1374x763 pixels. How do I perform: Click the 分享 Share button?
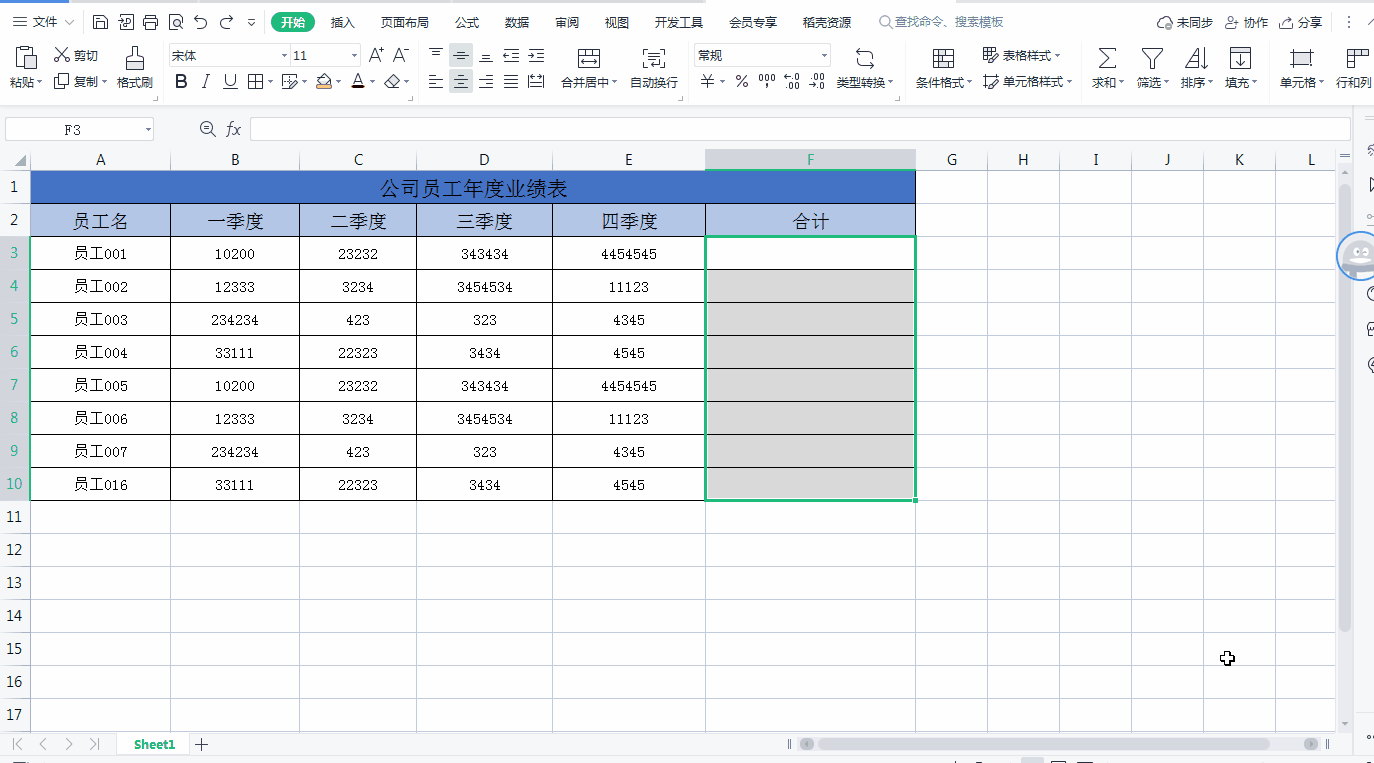[x=1301, y=22]
